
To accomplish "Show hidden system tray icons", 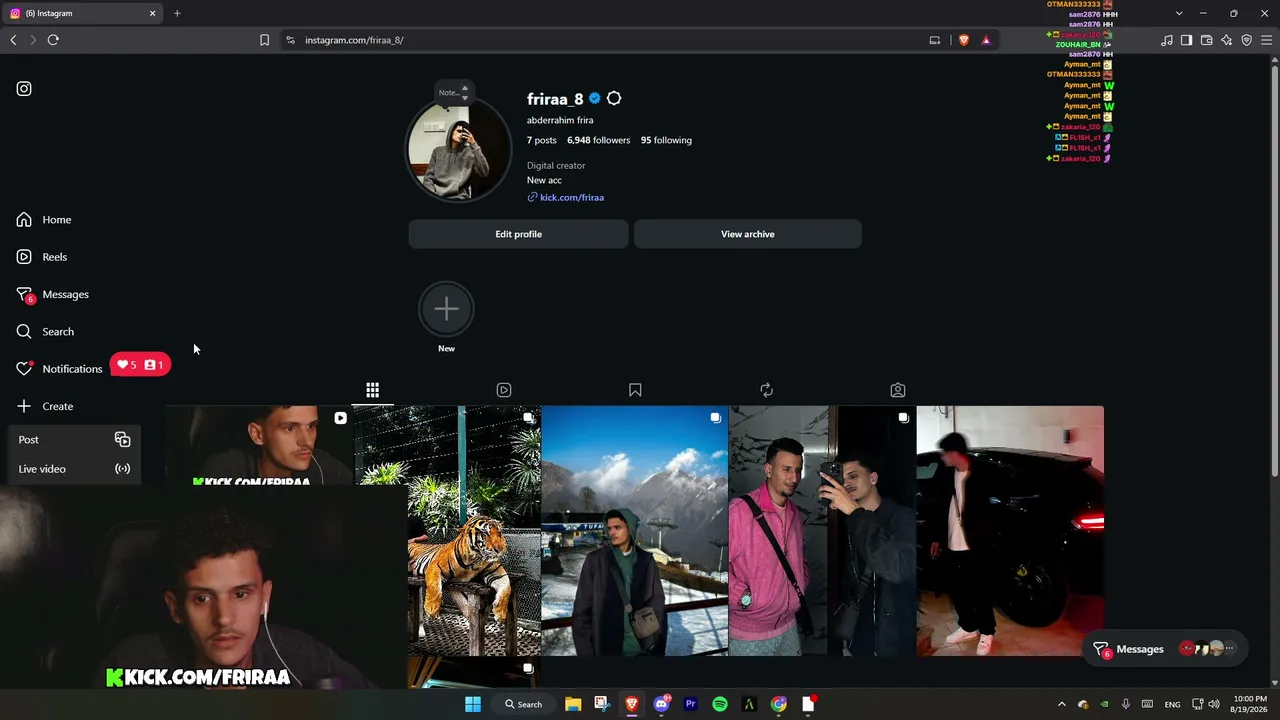I will click(1062, 704).
